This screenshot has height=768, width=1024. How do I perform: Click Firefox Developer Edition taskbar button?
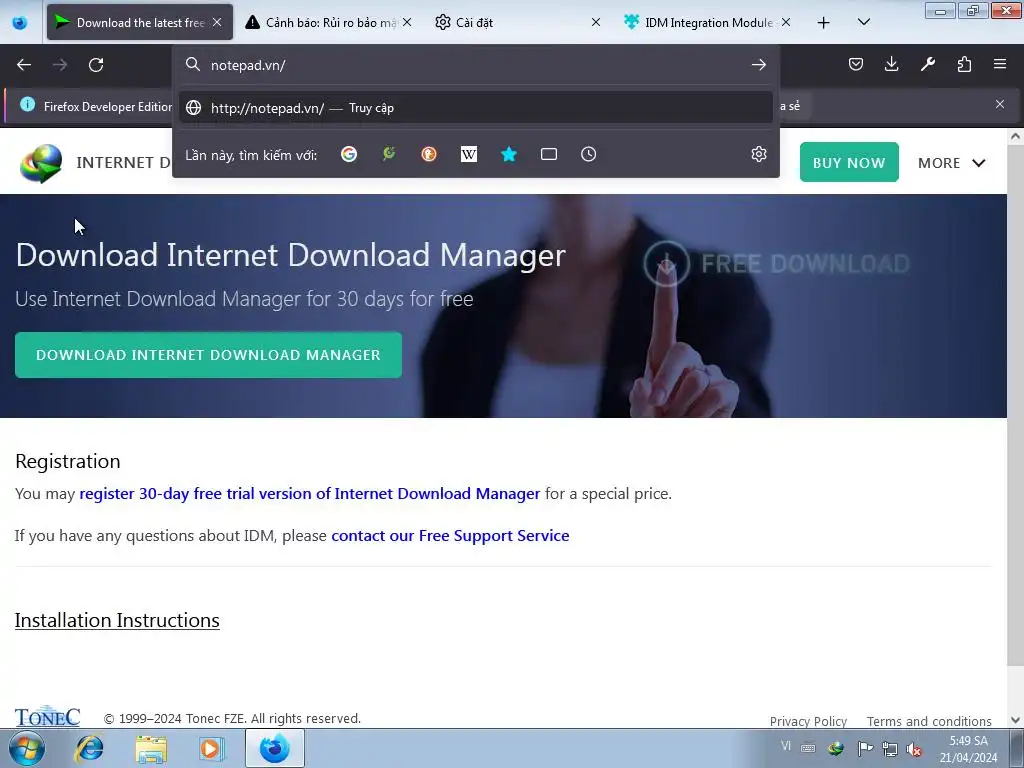tap(274, 748)
